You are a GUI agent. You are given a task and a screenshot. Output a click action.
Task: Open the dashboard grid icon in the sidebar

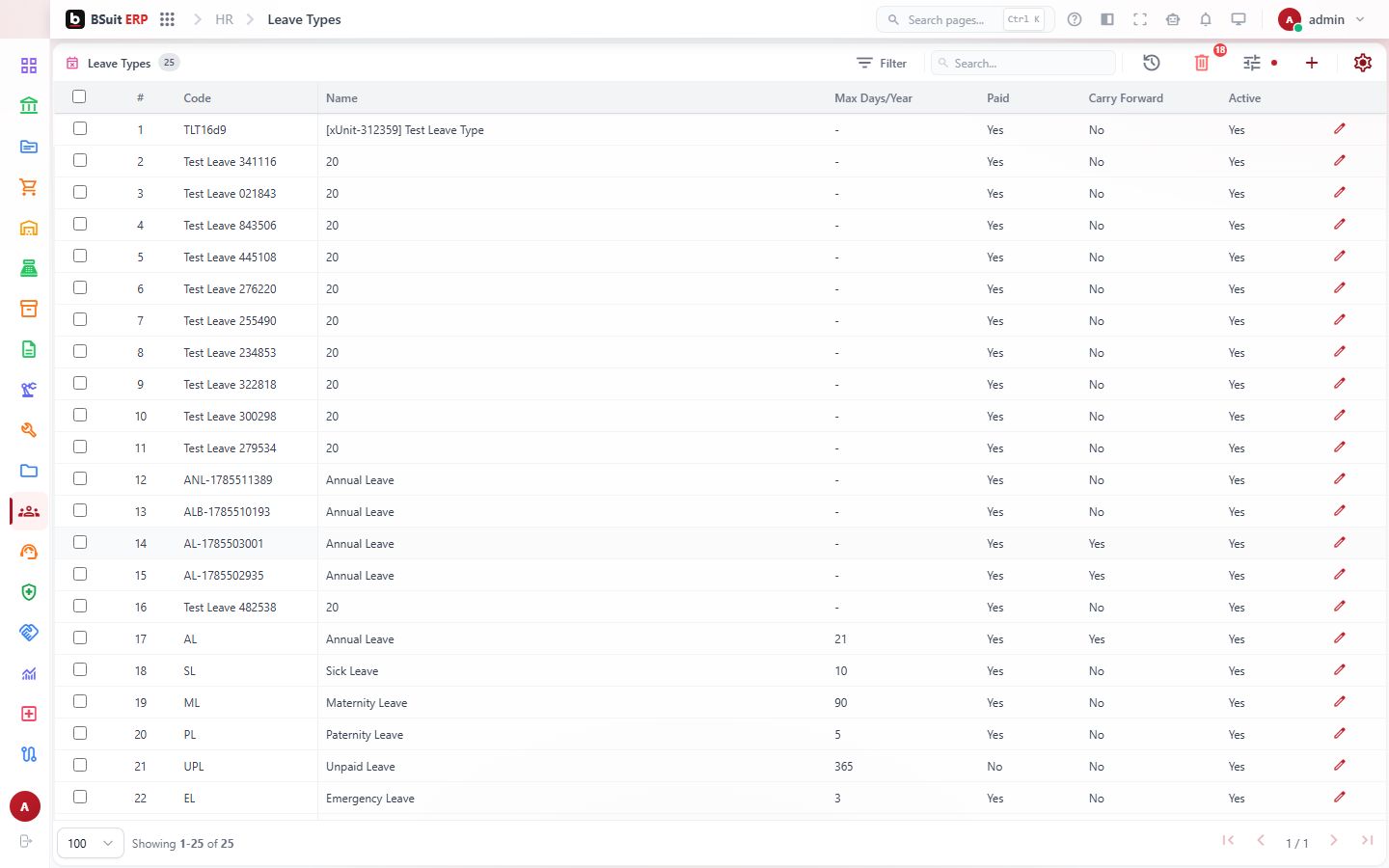coord(29,66)
